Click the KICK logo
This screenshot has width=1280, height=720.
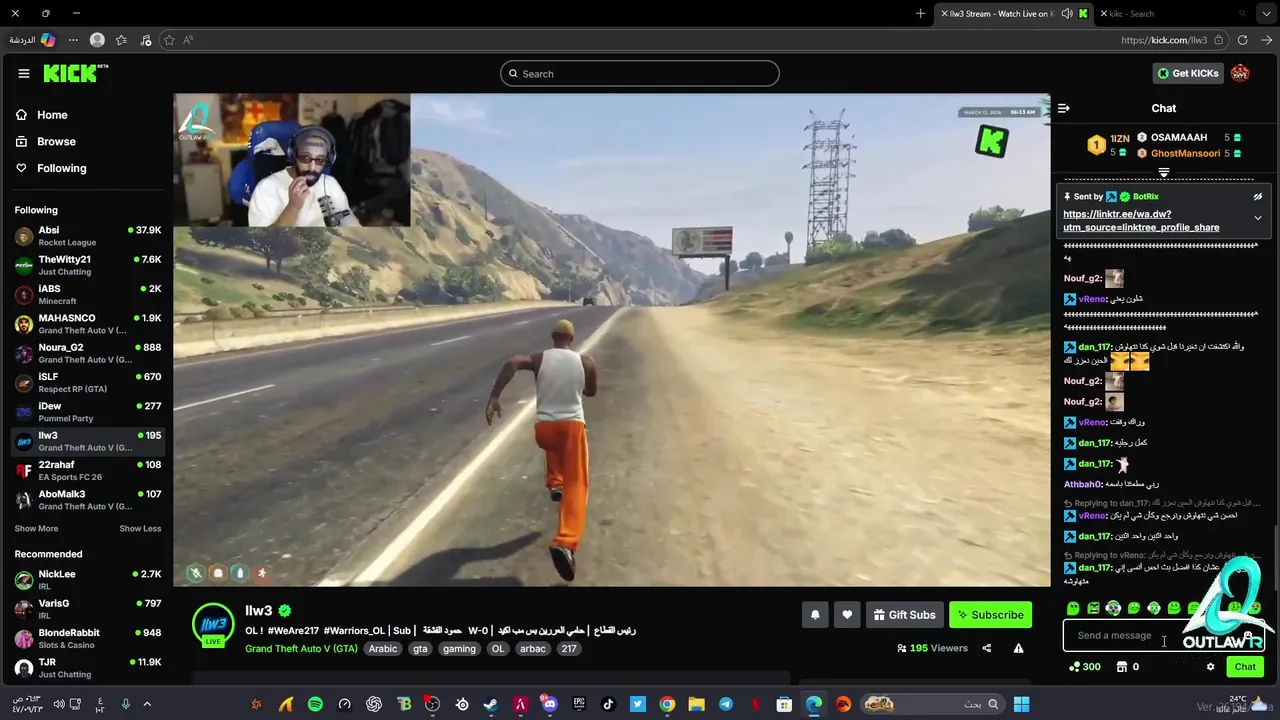click(x=75, y=73)
